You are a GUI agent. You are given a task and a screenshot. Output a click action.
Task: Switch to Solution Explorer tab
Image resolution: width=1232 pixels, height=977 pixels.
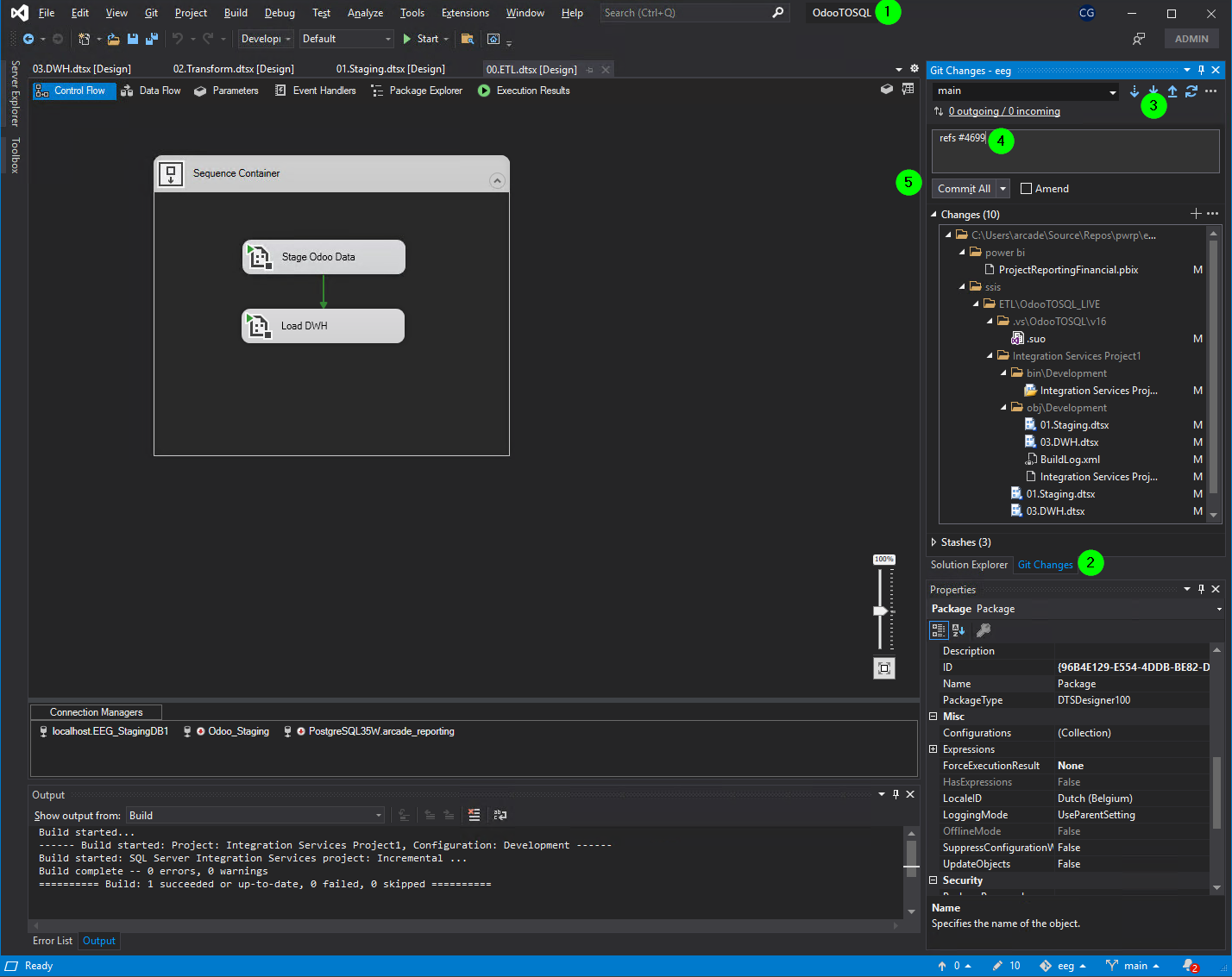(x=969, y=565)
